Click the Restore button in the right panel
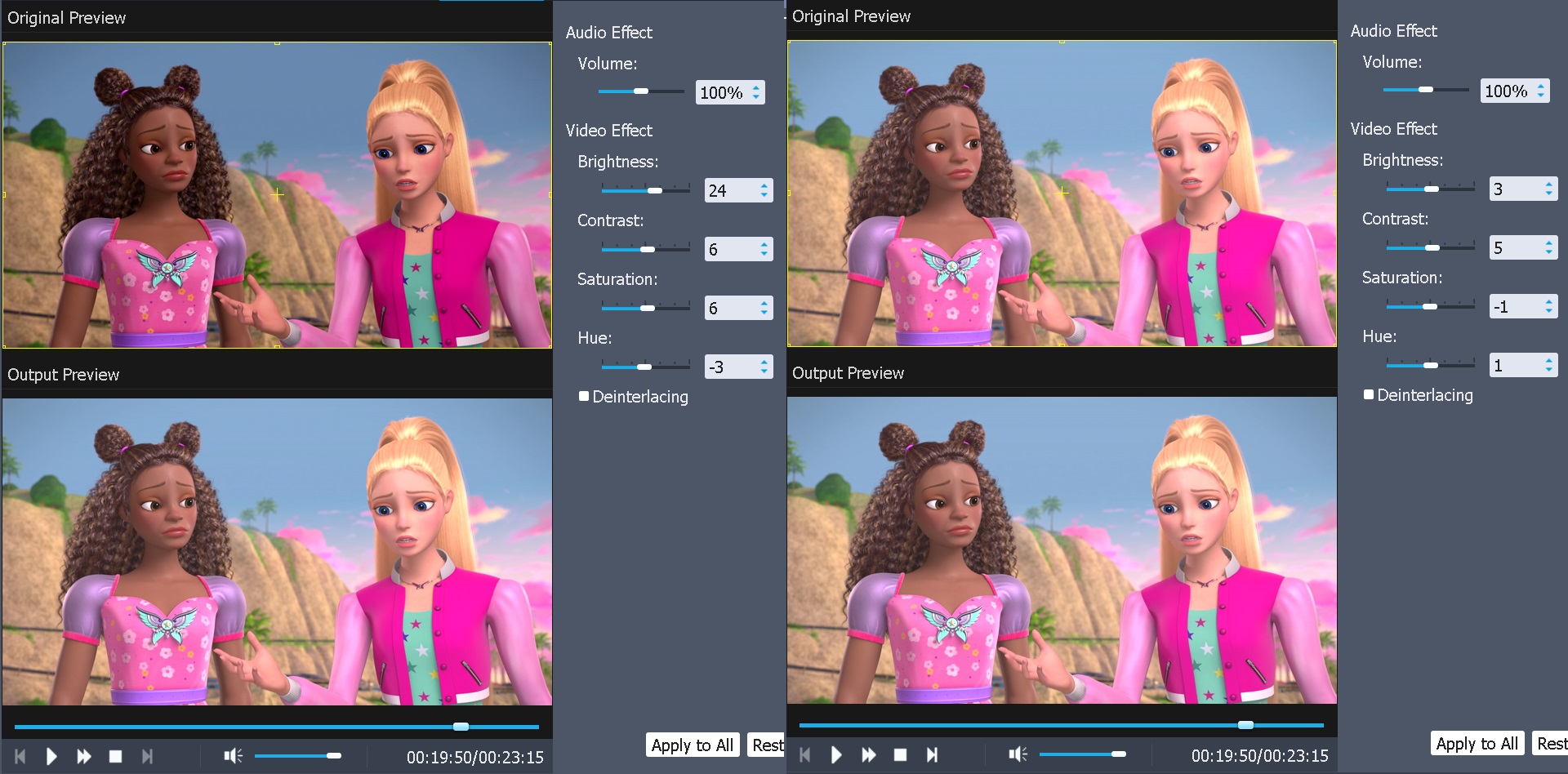Viewport: 1568px width, 774px height. pos(1551,743)
